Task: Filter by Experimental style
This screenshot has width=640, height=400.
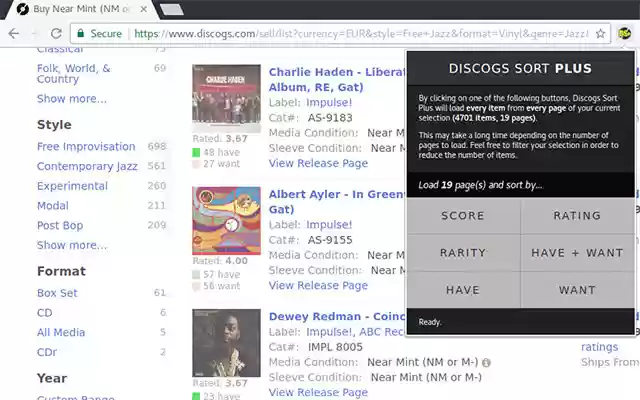Action: [x=72, y=186]
